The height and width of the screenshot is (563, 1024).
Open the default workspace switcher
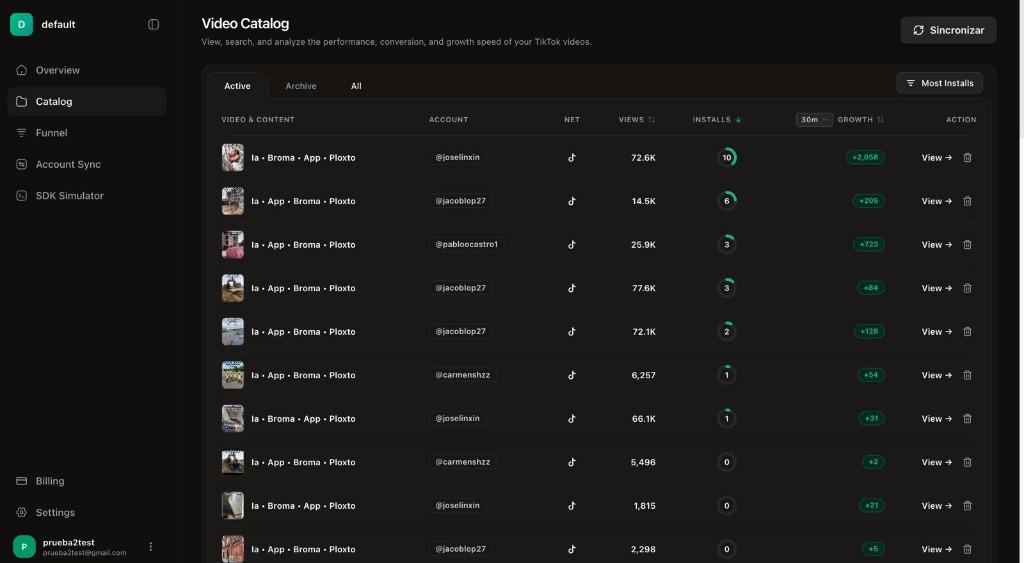click(x=43, y=24)
